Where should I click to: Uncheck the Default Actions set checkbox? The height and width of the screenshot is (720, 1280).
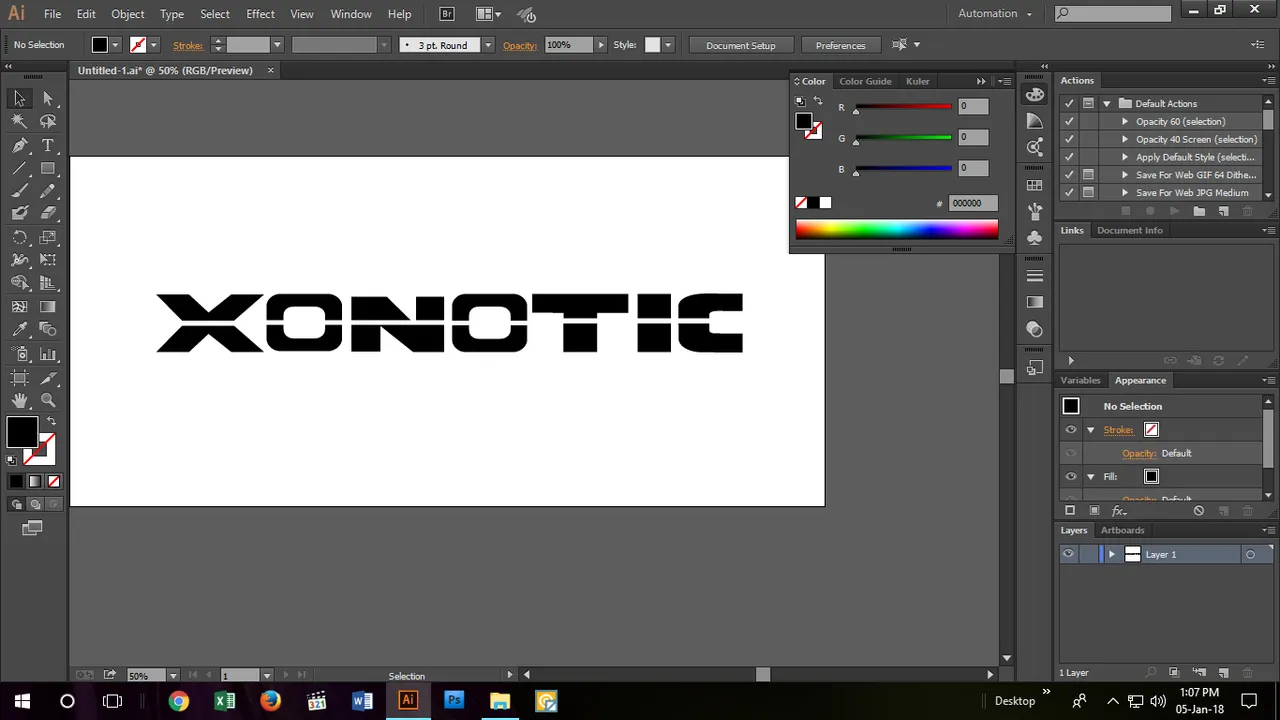coord(1069,104)
